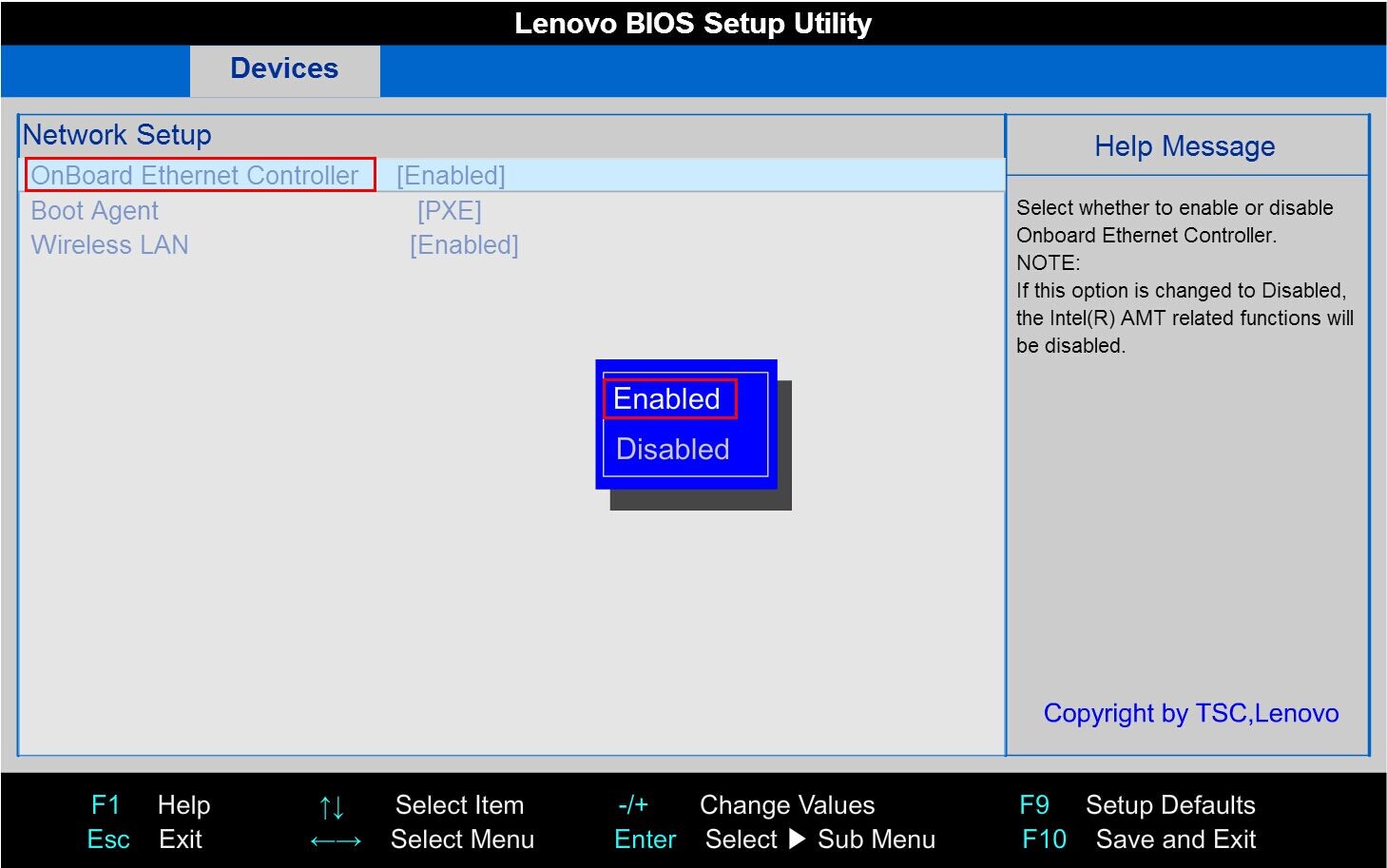This screenshot has width=1387, height=868.
Task: Click the F9 Setup Defaults hint
Action: (1137, 805)
